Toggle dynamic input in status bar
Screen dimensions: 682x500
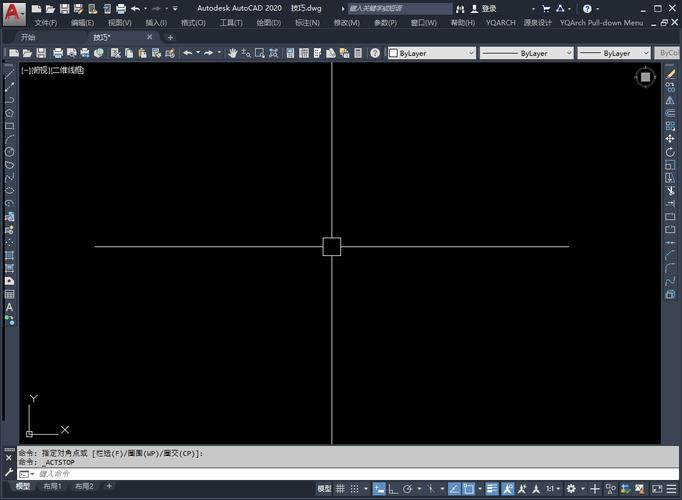pyautogui.click(x=379, y=489)
